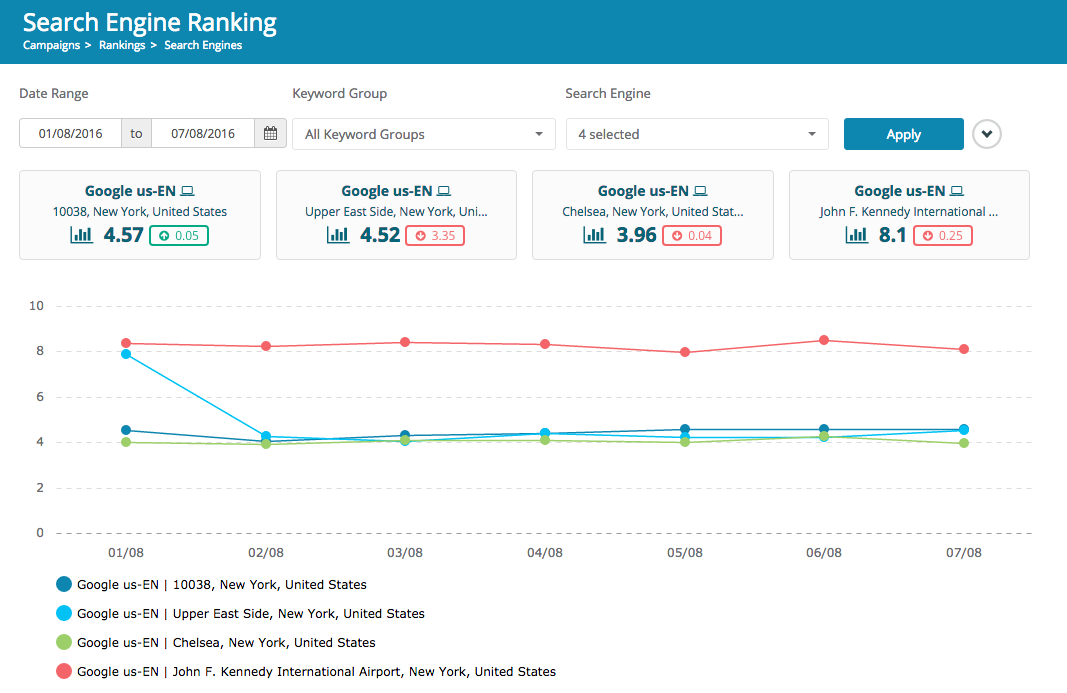
Task: Open the All Keyword Groups dropdown
Action: (x=423, y=134)
